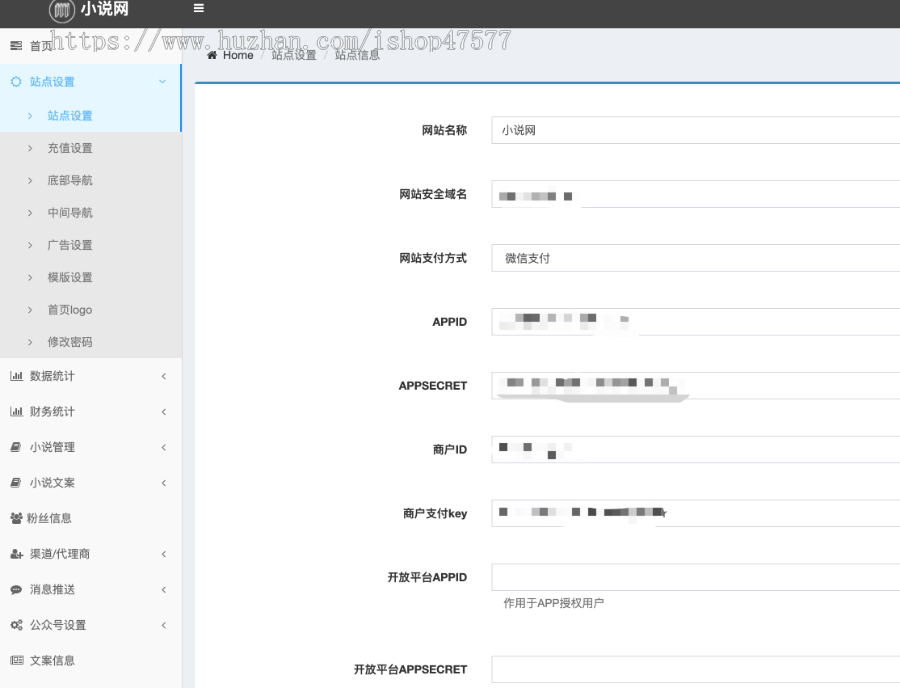Image resolution: width=900 pixels, height=688 pixels.
Task: Go to 文案信息 in sidebar
Action: (x=91, y=660)
